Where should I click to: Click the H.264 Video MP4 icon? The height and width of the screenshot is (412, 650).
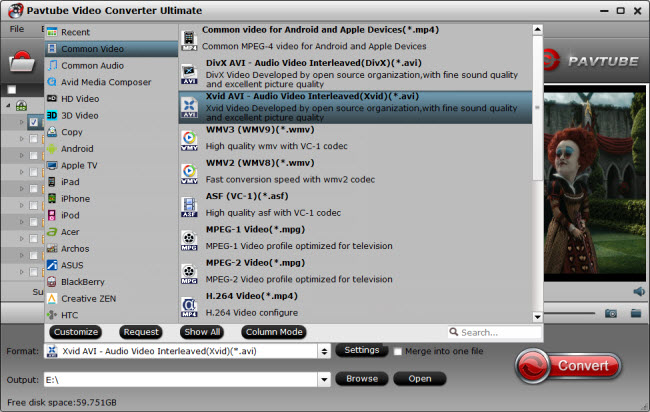tap(189, 307)
